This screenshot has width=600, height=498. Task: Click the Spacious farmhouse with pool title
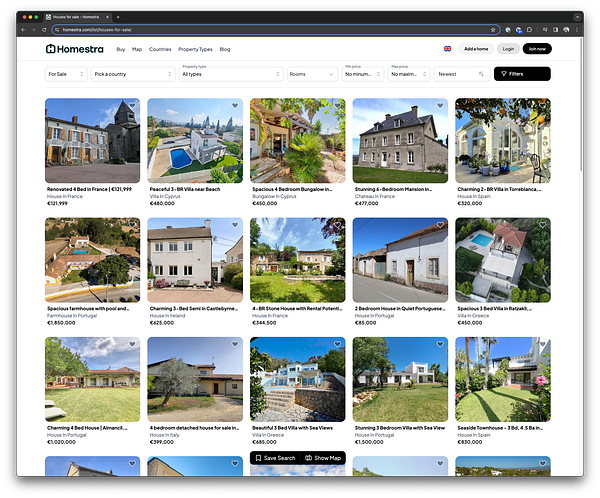pos(88,309)
